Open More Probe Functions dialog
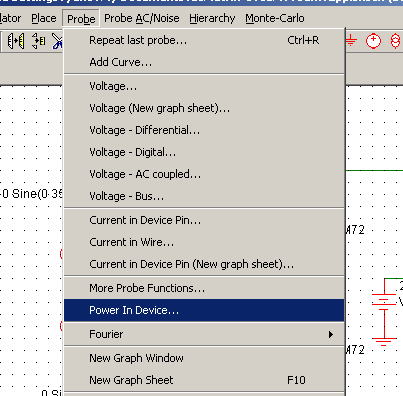 pos(204,288)
